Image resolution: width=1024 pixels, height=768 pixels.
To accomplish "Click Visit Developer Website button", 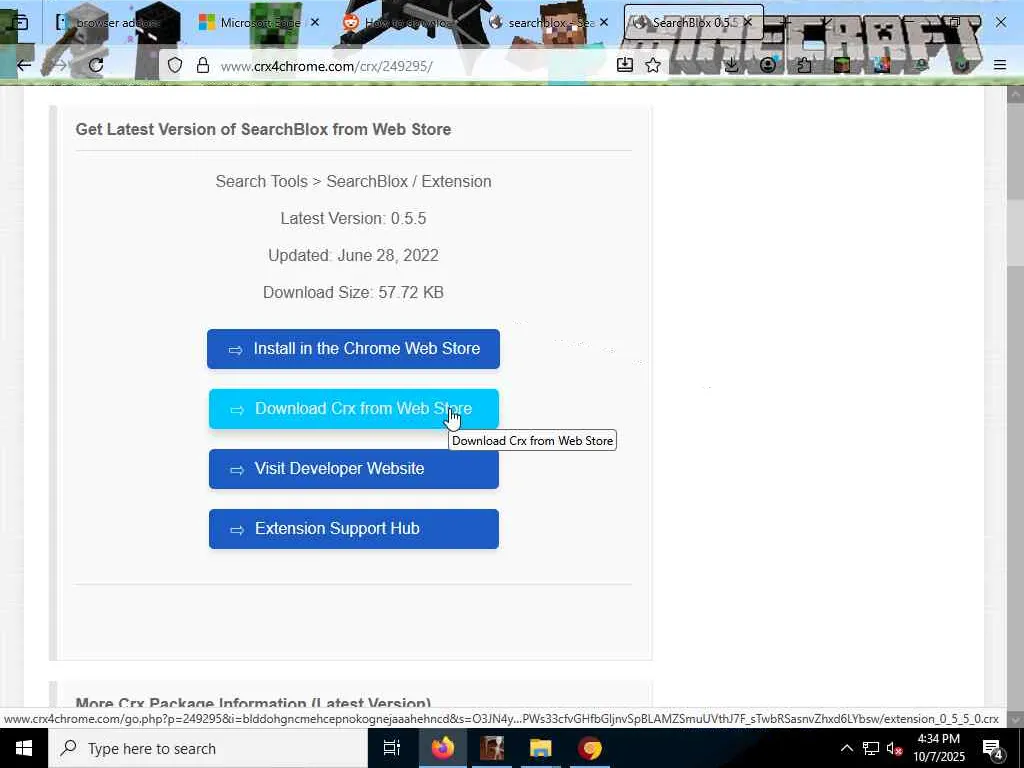I will [x=353, y=469].
